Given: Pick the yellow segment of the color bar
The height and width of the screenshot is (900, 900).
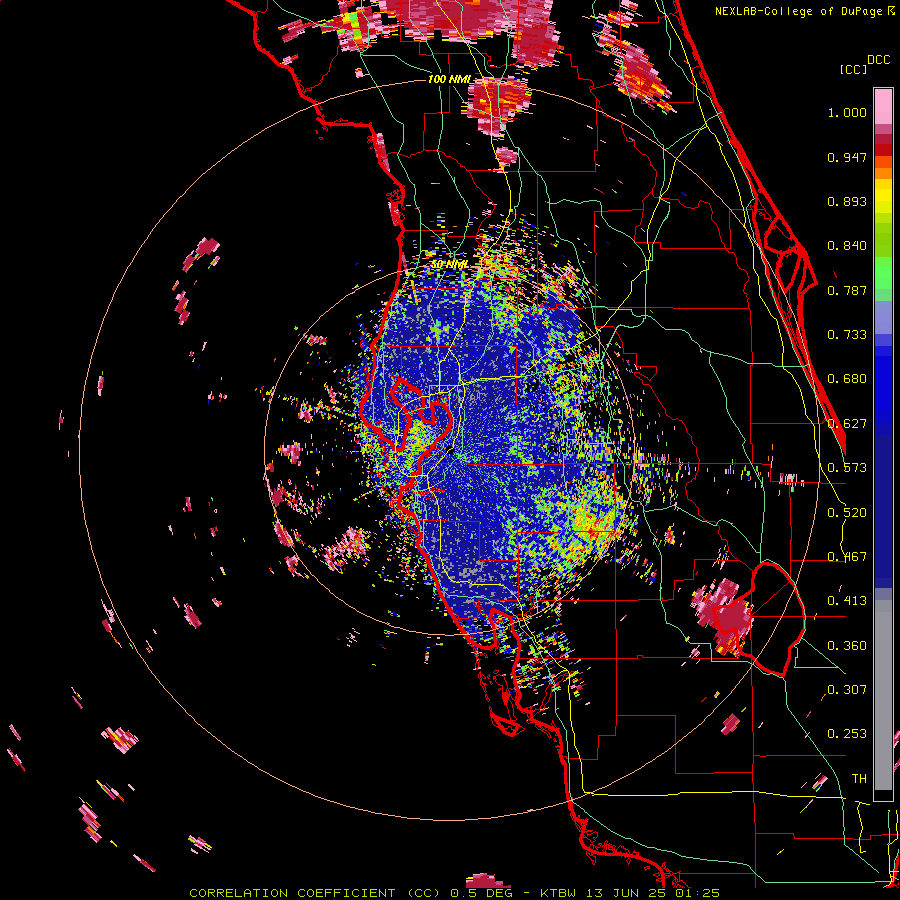Looking at the screenshot, I should point(883,197).
